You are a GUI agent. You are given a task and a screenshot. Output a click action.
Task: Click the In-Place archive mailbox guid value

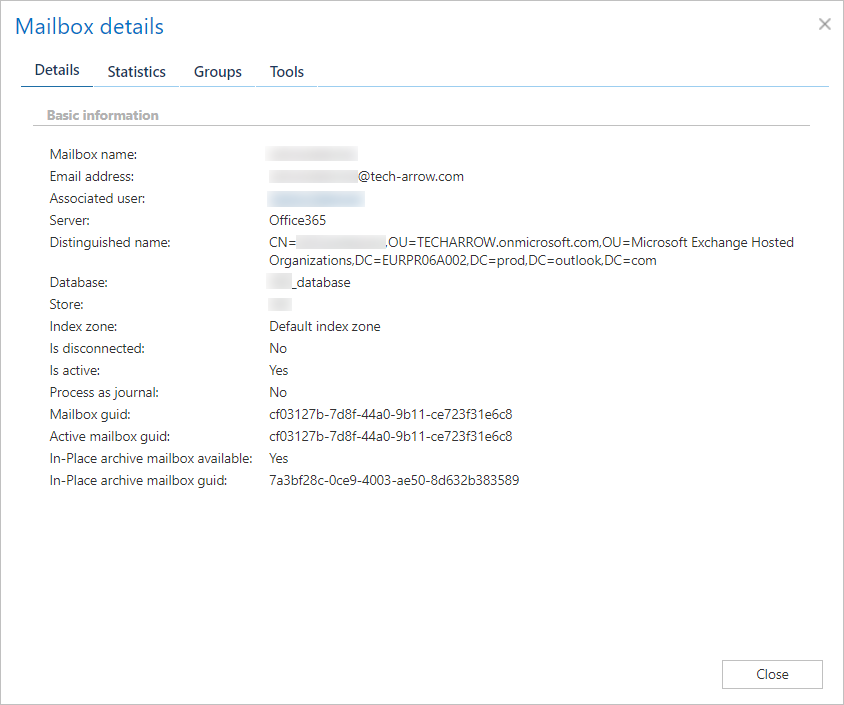coord(394,480)
